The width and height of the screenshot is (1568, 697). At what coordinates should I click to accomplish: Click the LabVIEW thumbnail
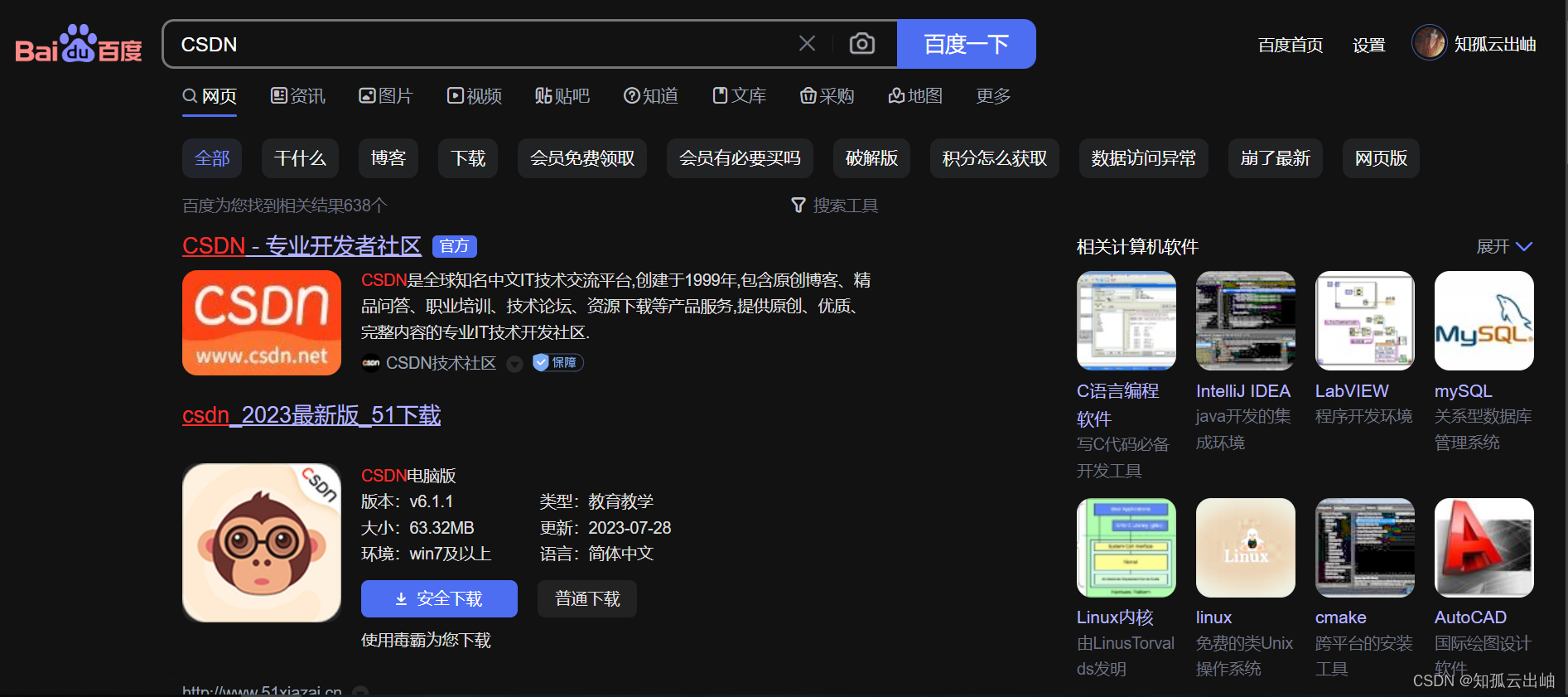click(x=1365, y=321)
